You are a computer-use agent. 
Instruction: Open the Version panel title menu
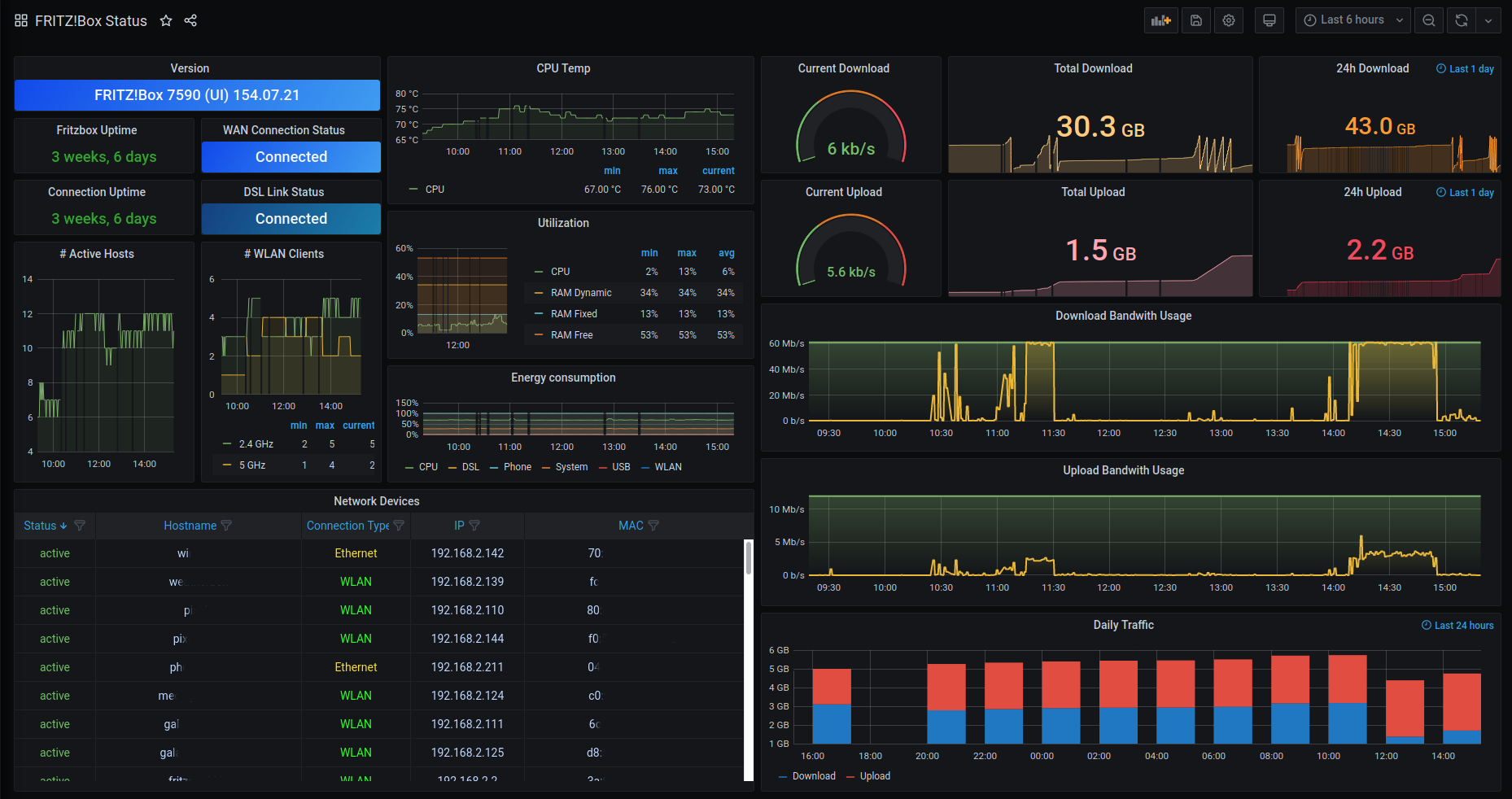pos(190,68)
